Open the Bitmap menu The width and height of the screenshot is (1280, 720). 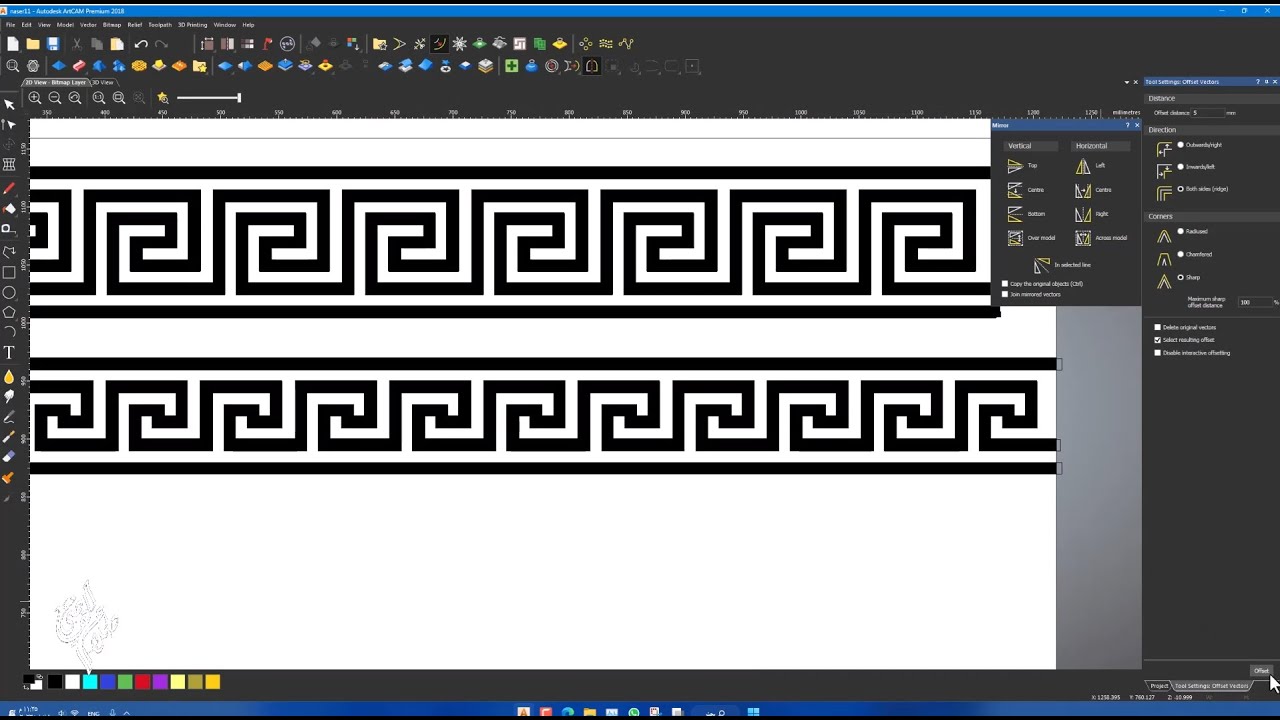tap(112, 24)
